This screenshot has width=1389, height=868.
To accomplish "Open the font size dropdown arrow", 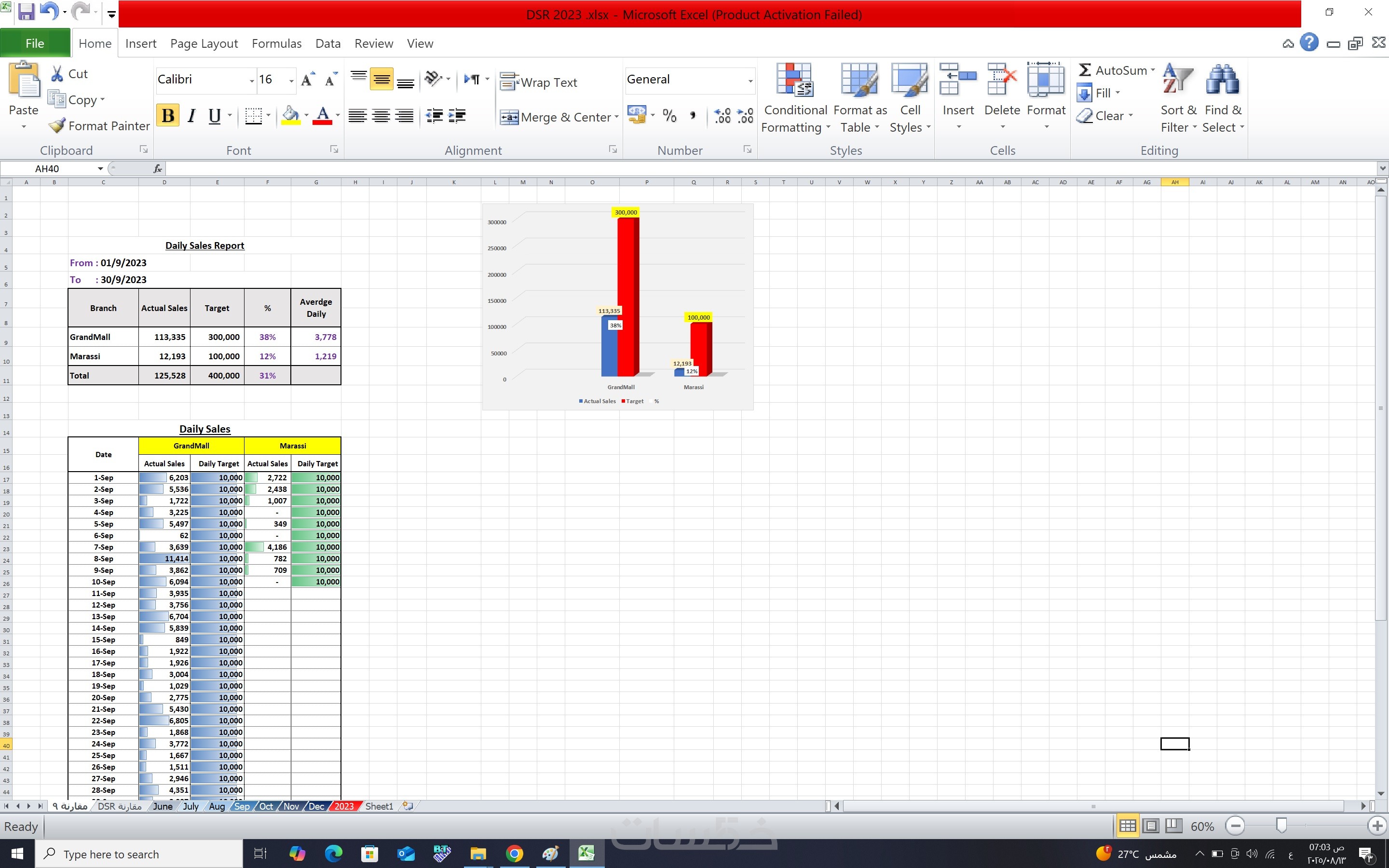I will [291, 81].
